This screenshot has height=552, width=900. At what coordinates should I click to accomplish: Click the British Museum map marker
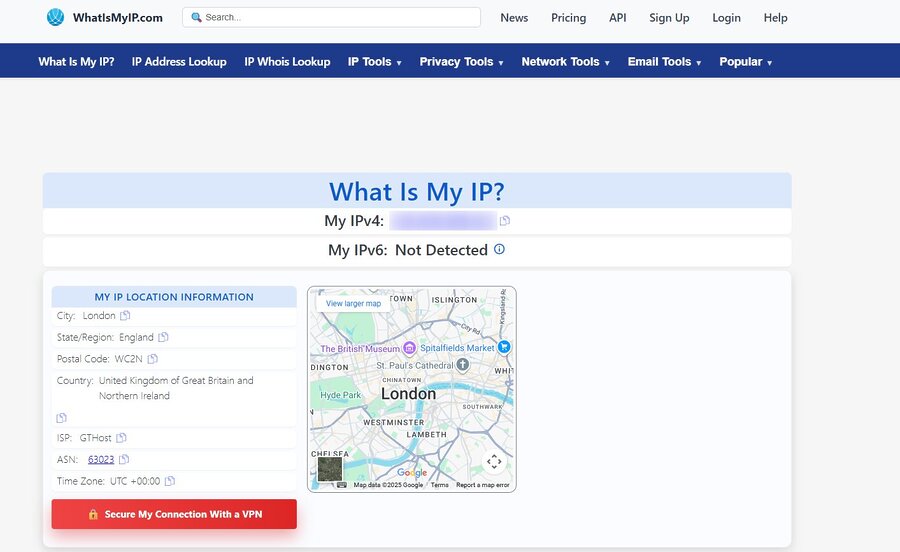(408, 348)
